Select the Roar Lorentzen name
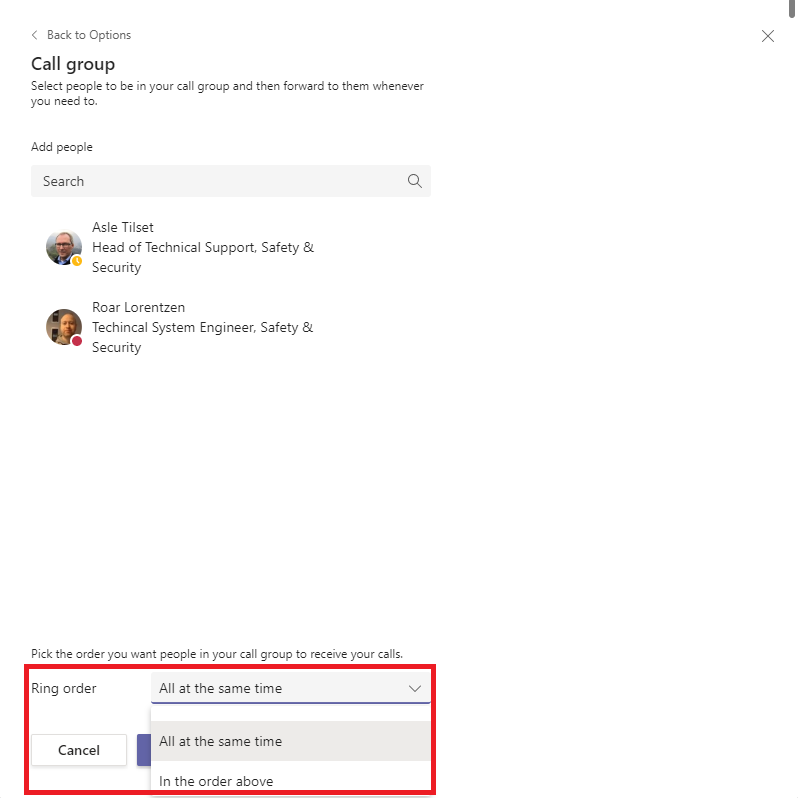Screen dimensions: 798x798 point(138,307)
